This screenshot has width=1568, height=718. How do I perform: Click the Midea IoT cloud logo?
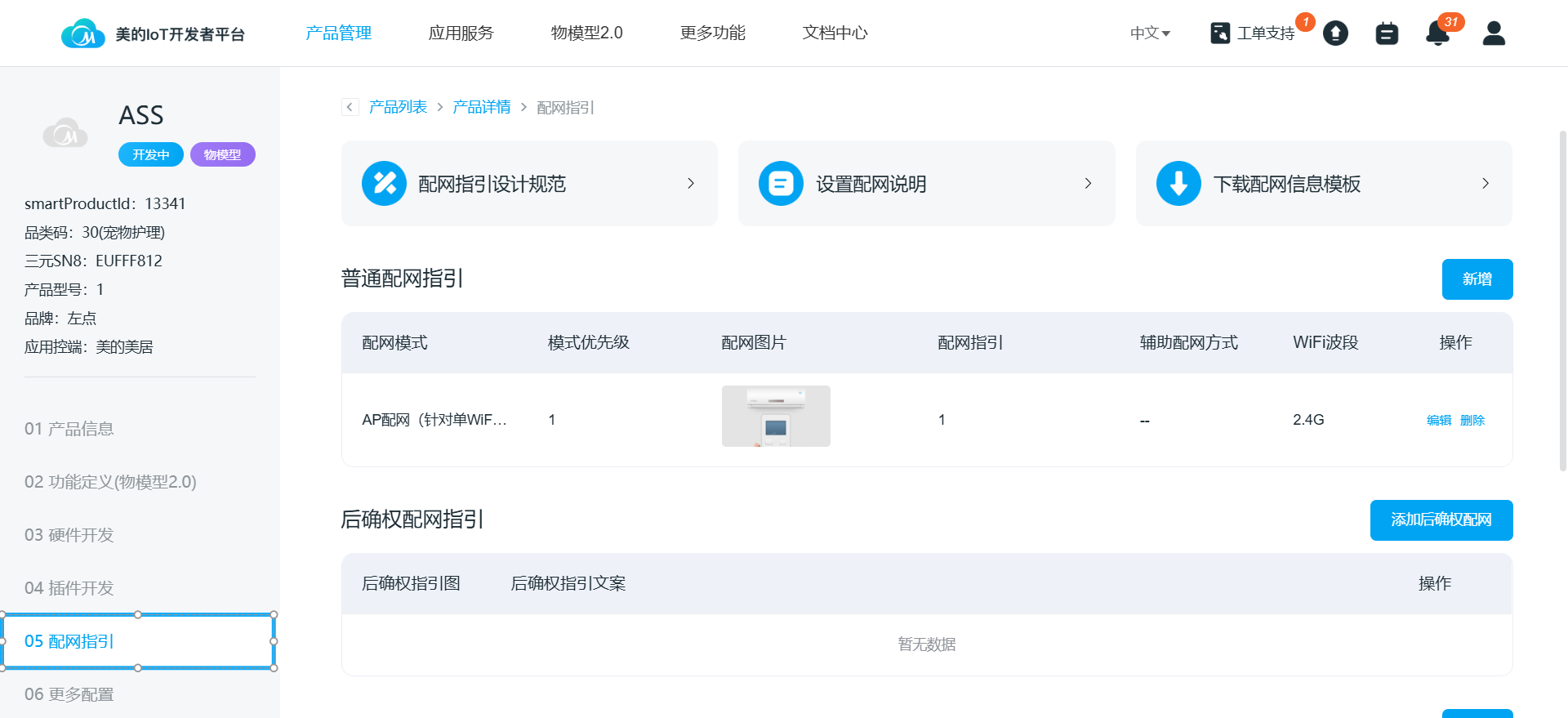point(82,33)
